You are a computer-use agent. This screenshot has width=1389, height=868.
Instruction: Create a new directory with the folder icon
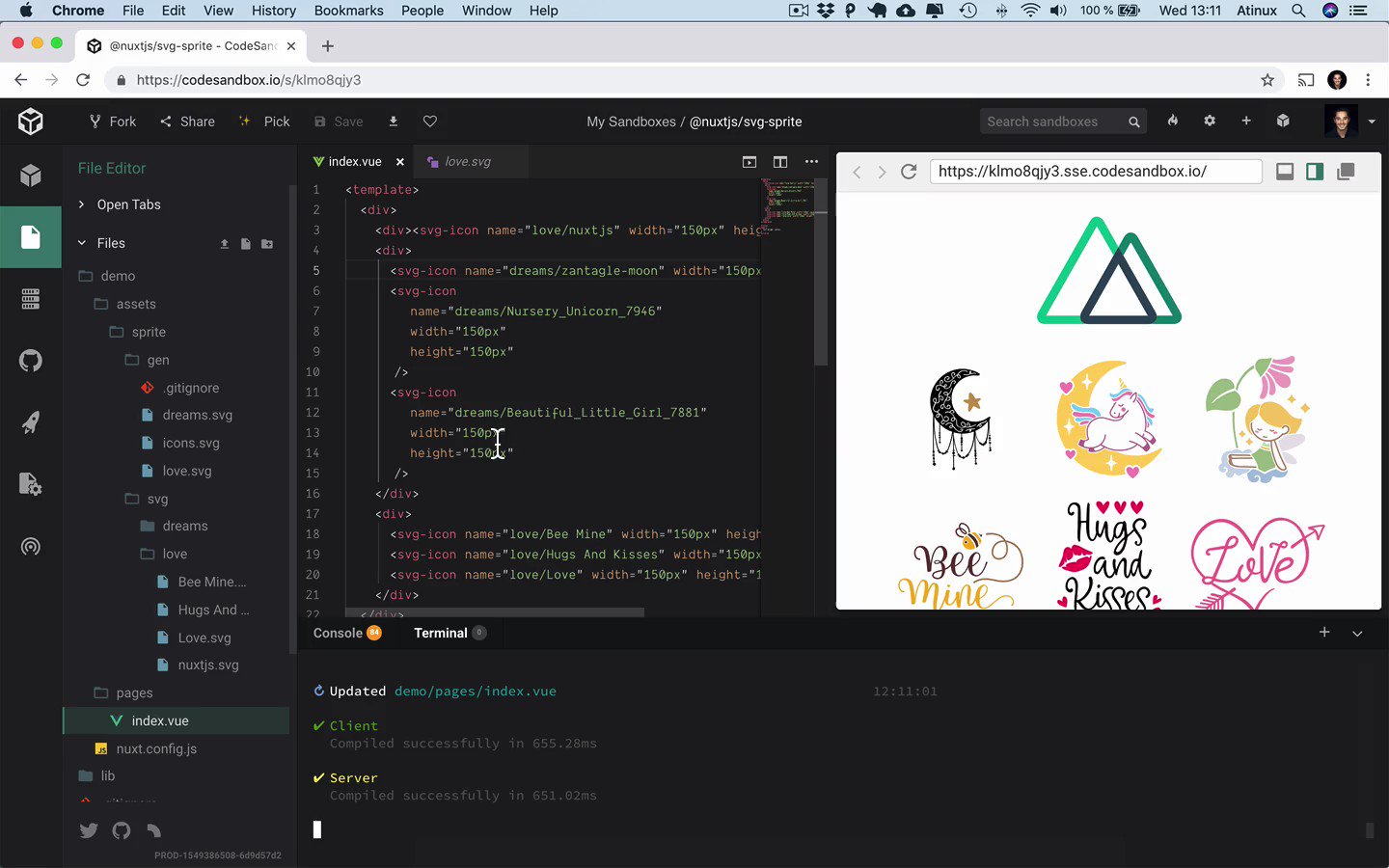pos(267,243)
